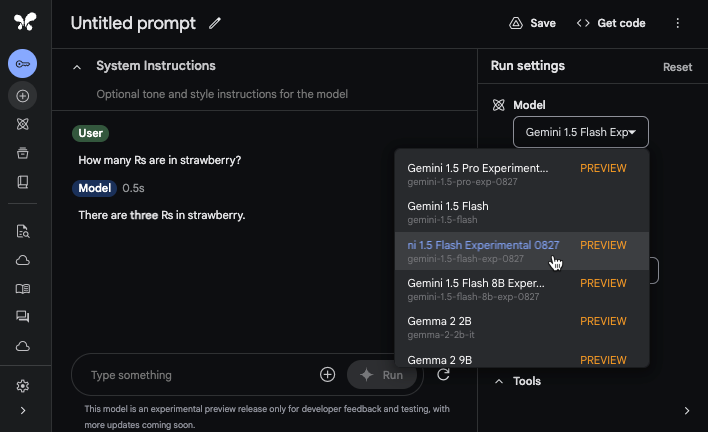Open the library stack icon in sidebar
The image size is (708, 432).
click(23, 153)
